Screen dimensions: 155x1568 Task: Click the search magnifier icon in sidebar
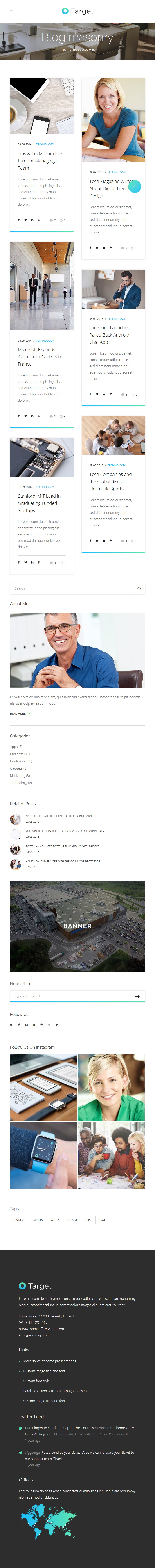pyautogui.click(x=139, y=589)
